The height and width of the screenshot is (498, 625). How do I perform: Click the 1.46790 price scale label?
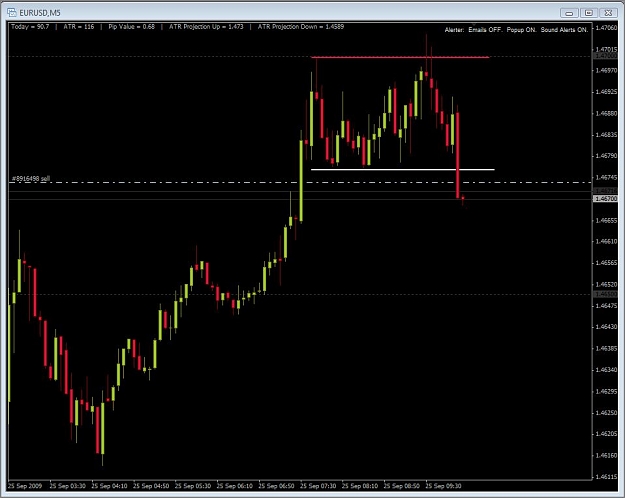[606, 156]
